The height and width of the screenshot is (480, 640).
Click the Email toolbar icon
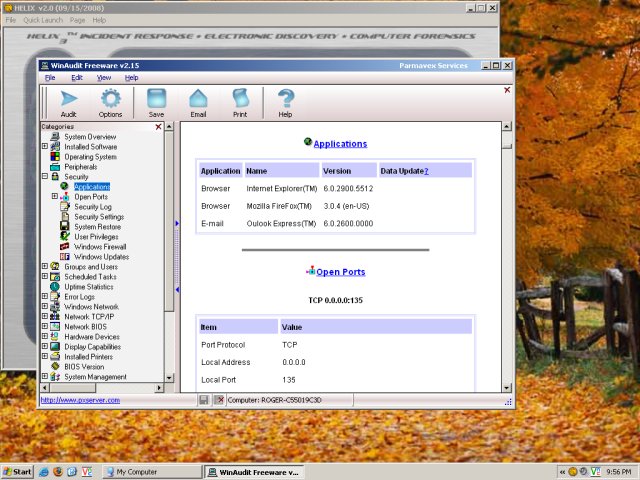click(198, 102)
